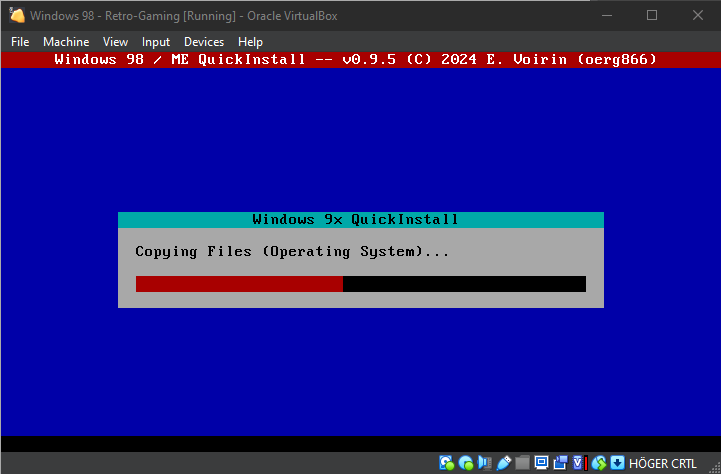The width and height of the screenshot is (721, 474).
Task: Click the window resize grip corner
Action: [x=714, y=467]
